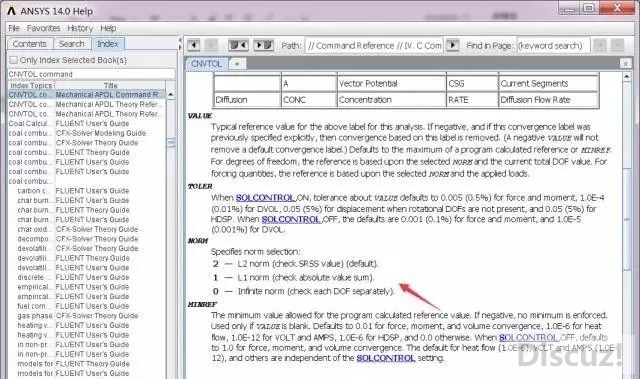Screen dimensions: 640x379
Task: Select the Index tab
Action: (108, 44)
